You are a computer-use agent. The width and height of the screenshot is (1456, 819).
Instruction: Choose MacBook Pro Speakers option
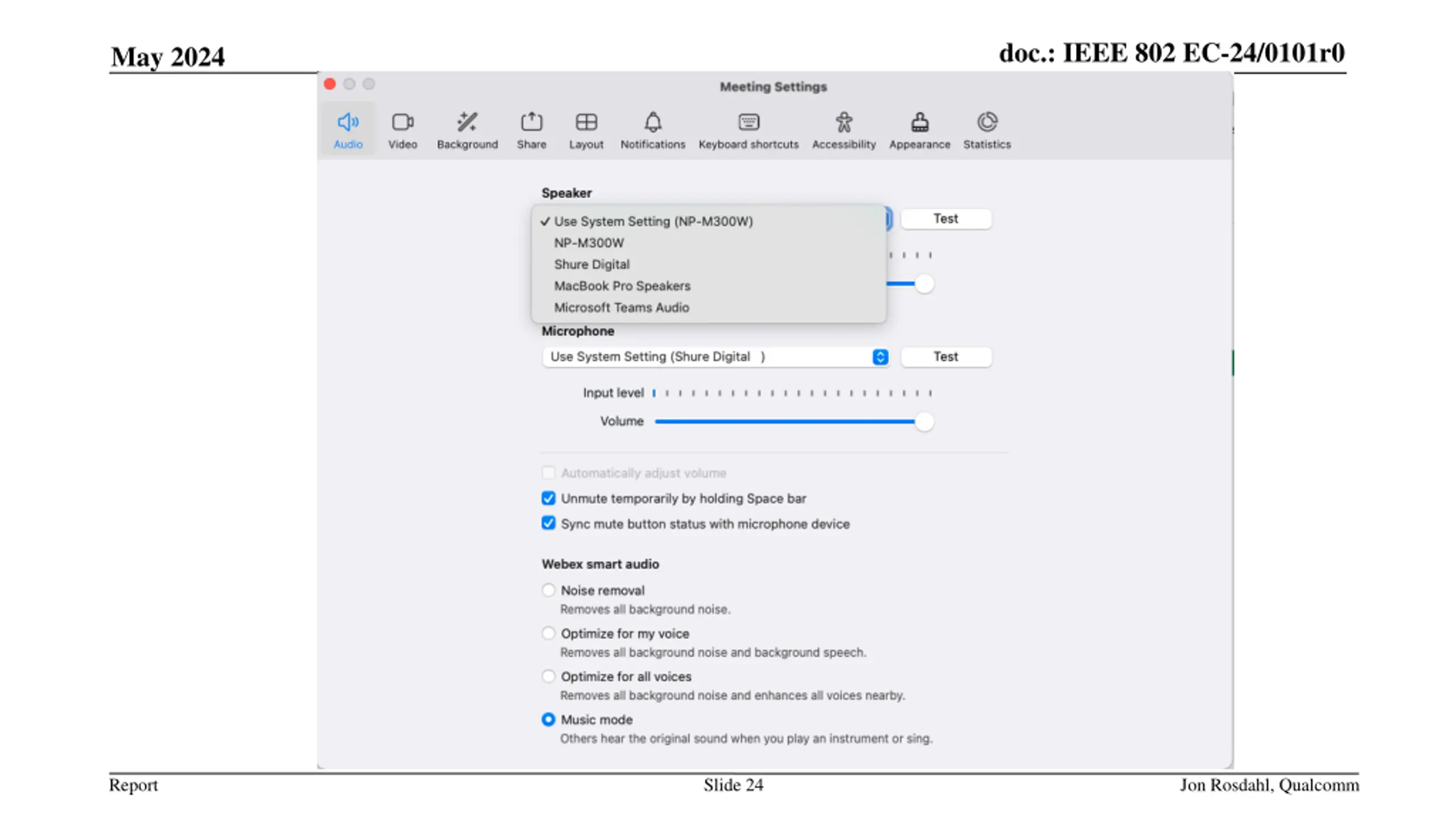(708, 286)
